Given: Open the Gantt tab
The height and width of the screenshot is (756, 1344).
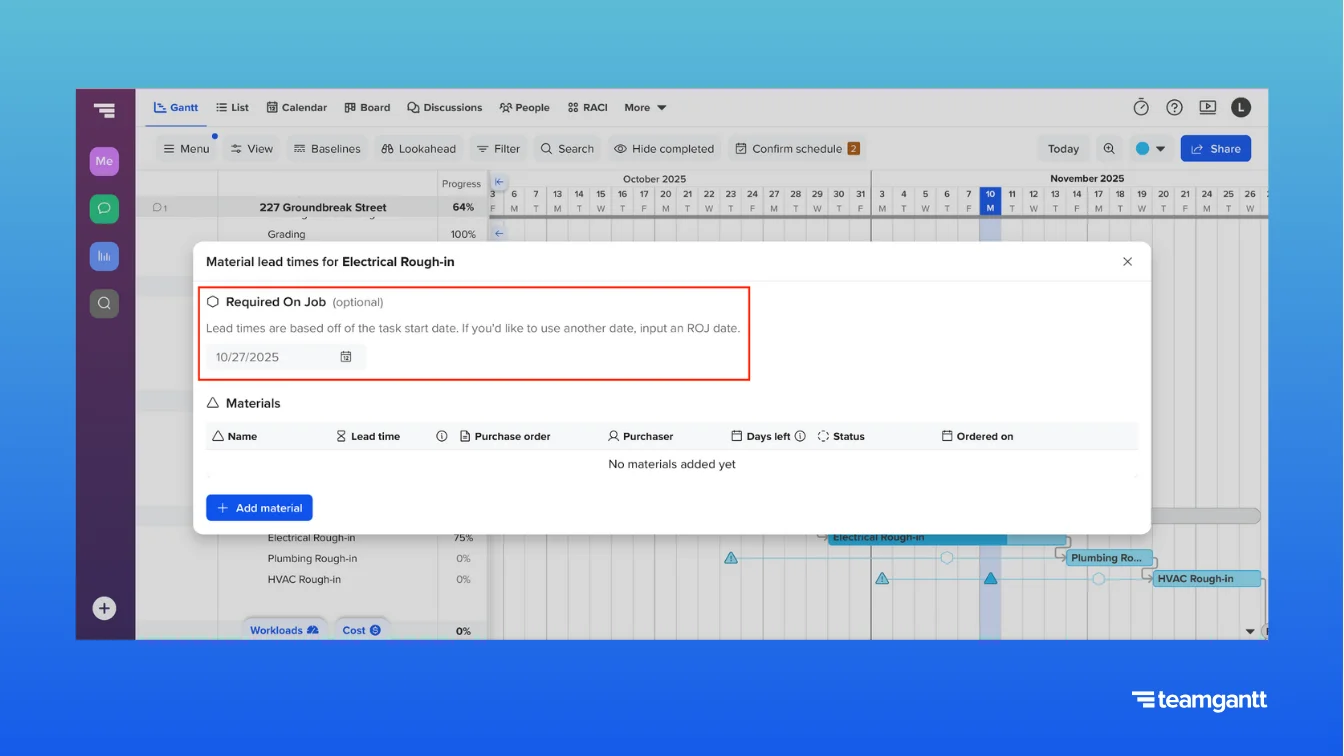Looking at the screenshot, I should coord(176,107).
